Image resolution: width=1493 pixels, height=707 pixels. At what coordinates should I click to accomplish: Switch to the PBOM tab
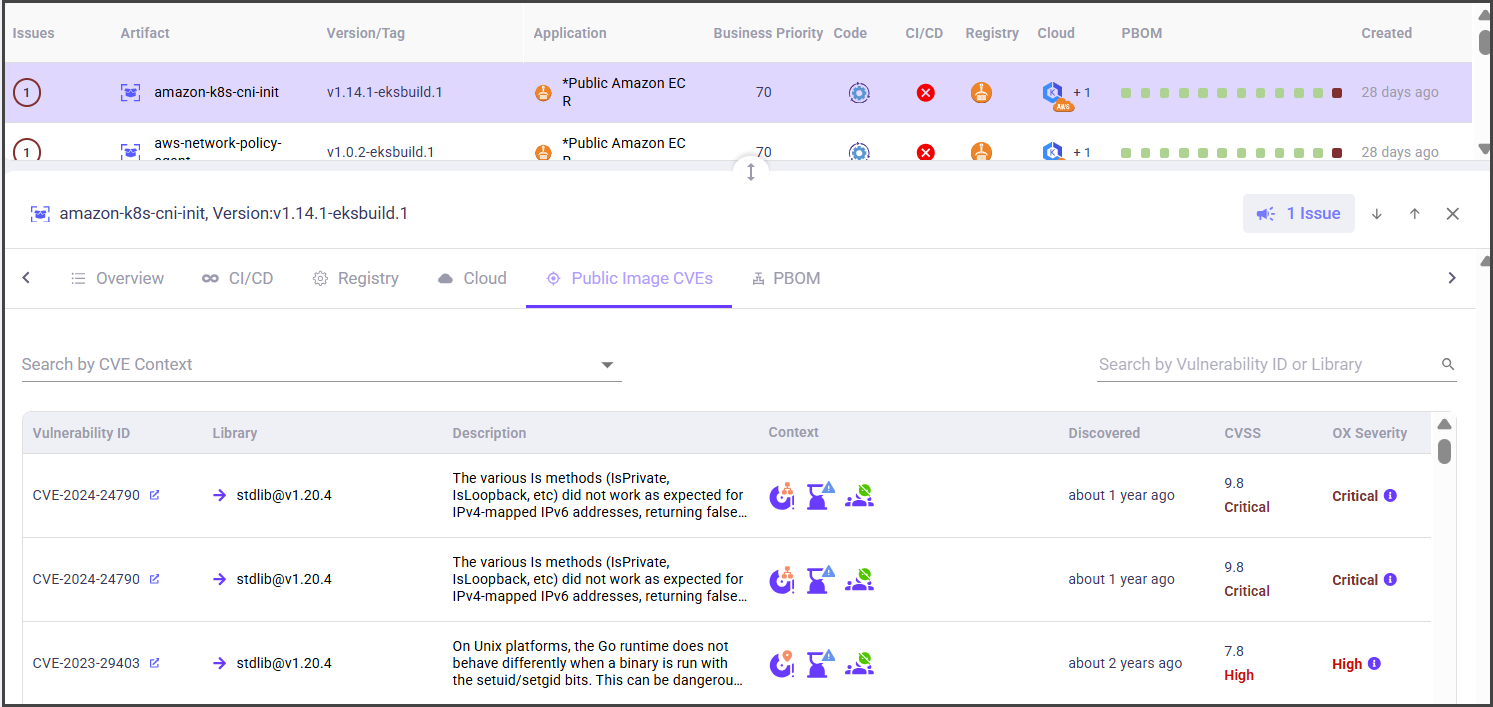click(786, 279)
